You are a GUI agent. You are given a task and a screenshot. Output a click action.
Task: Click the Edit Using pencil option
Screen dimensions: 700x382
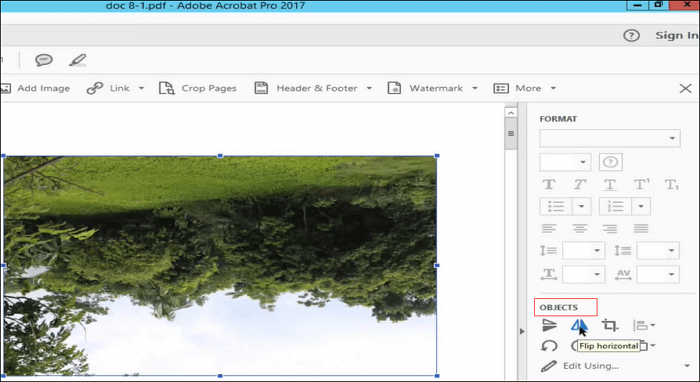click(x=579, y=366)
